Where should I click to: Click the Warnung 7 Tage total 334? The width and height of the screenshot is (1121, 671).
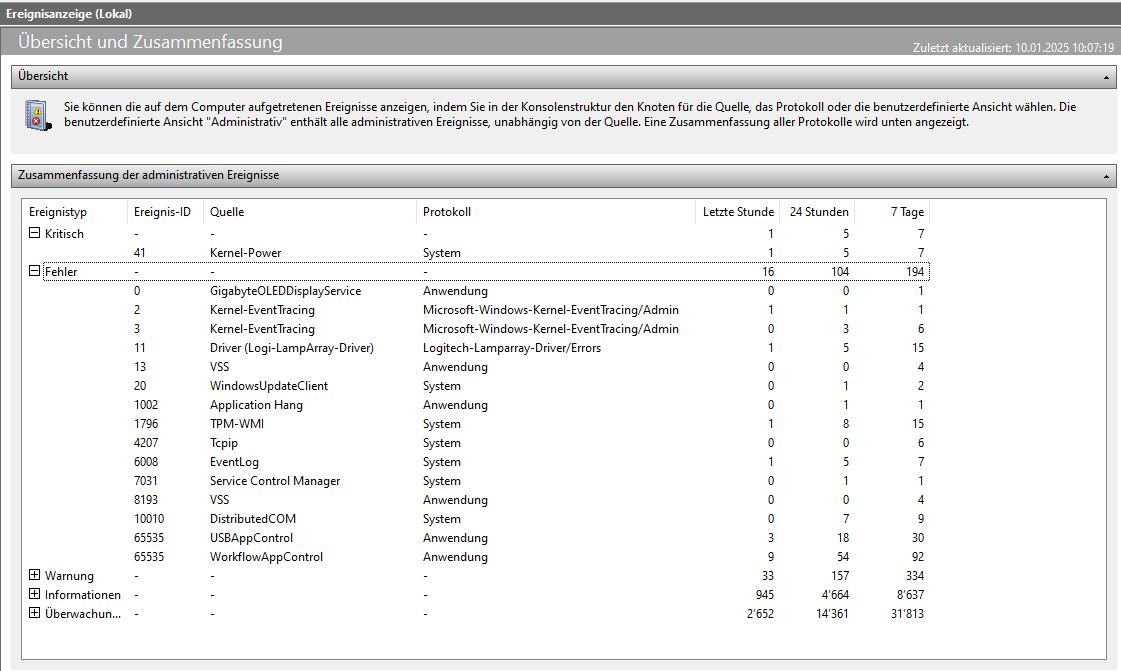(x=914, y=576)
